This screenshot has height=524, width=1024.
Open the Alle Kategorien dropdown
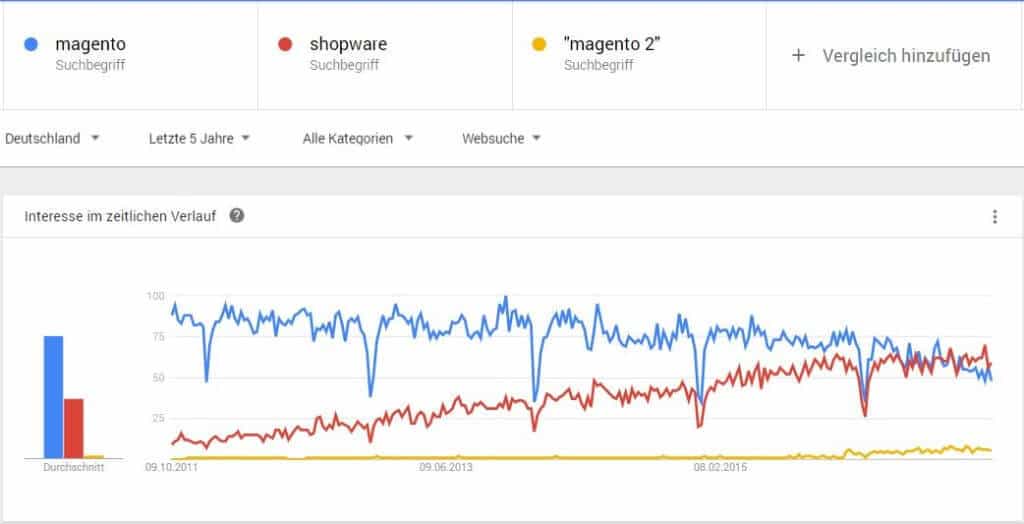point(357,139)
